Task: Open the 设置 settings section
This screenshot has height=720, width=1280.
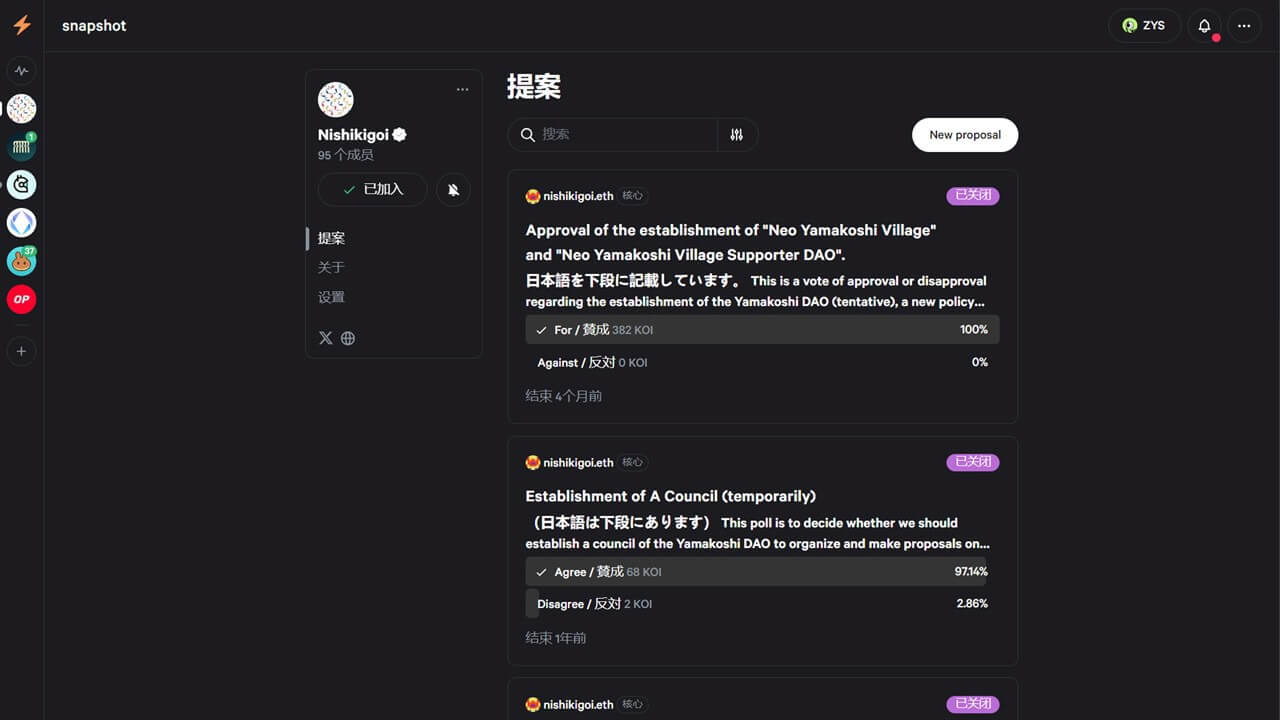Action: [331, 297]
